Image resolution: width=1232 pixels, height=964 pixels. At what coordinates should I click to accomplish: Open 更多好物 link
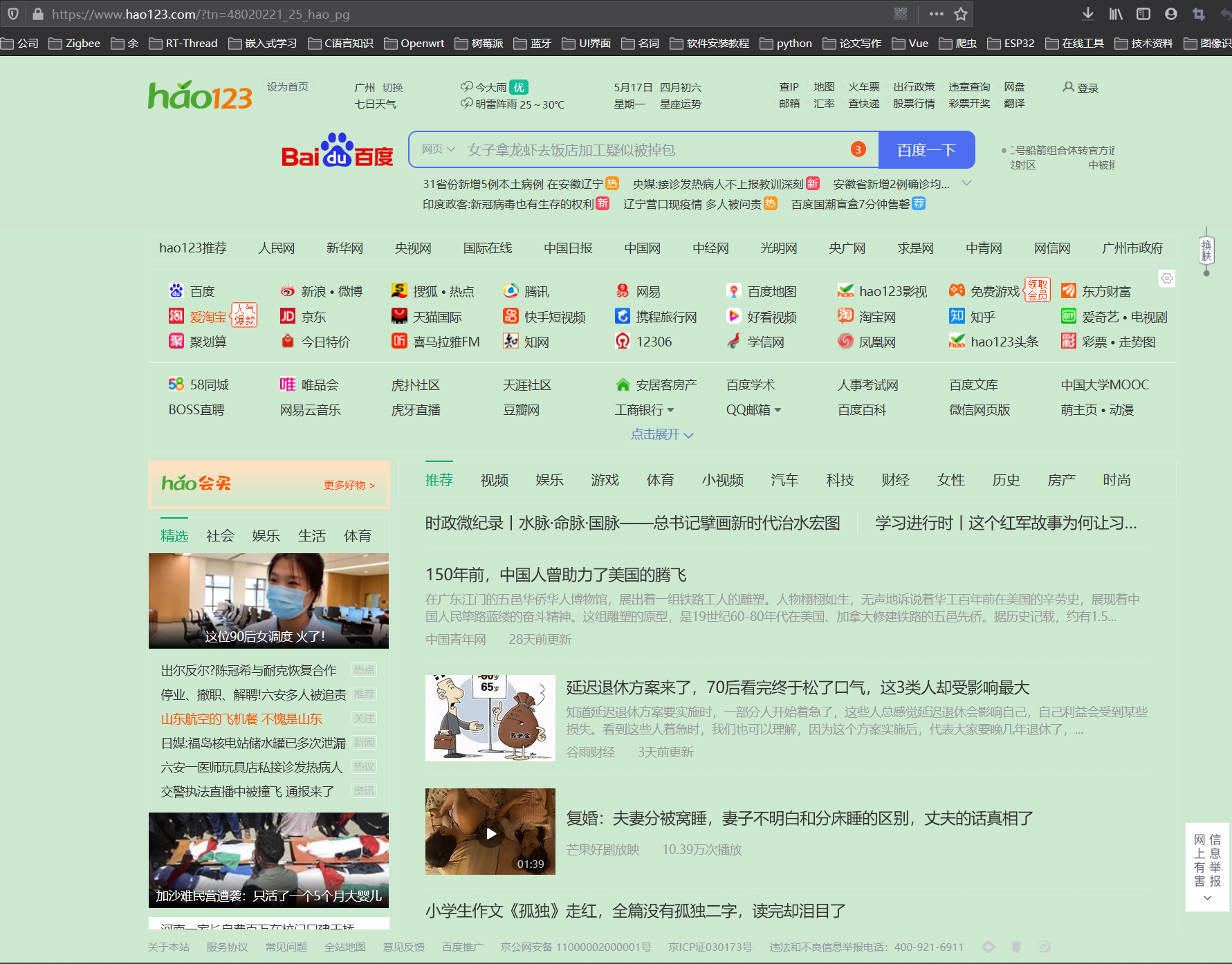pyautogui.click(x=349, y=485)
